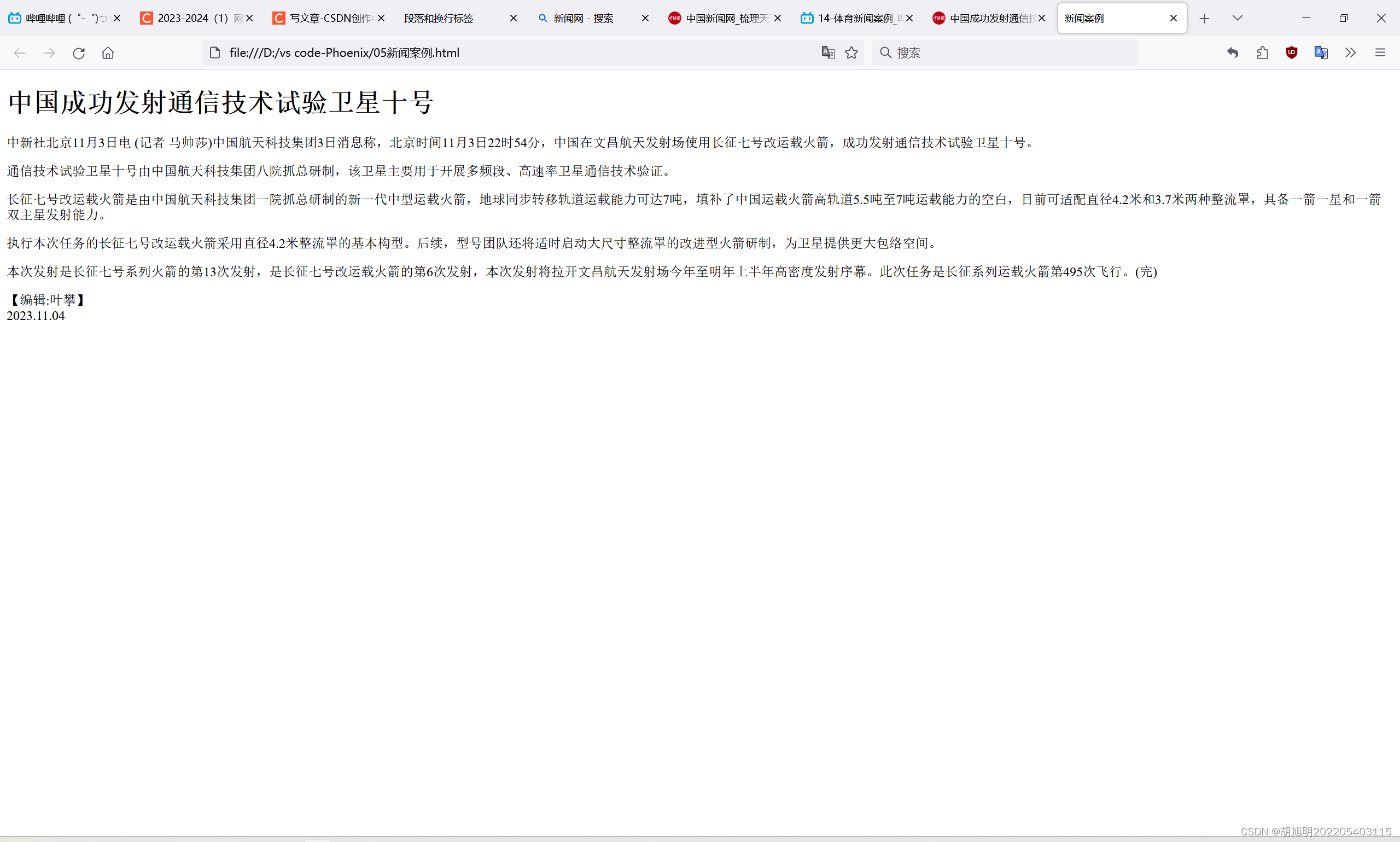
Task: Open the uBlock Origin extension icon
Action: [x=1292, y=53]
